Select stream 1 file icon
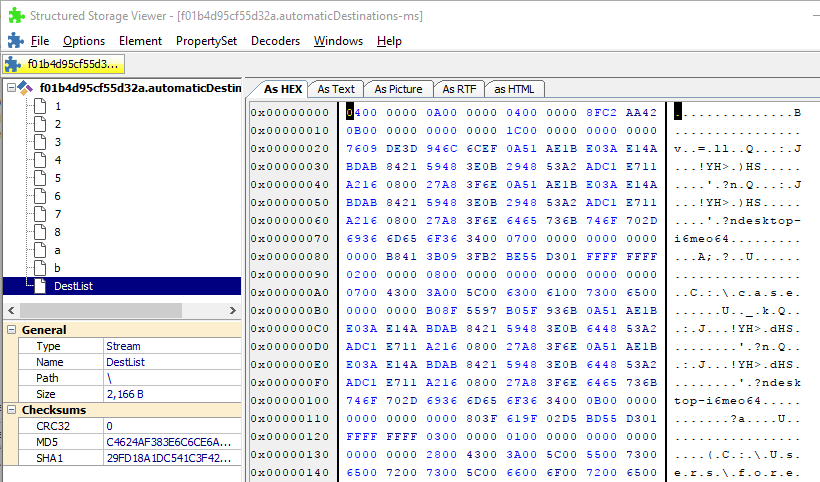This screenshot has height=482, width=820. tap(40, 106)
